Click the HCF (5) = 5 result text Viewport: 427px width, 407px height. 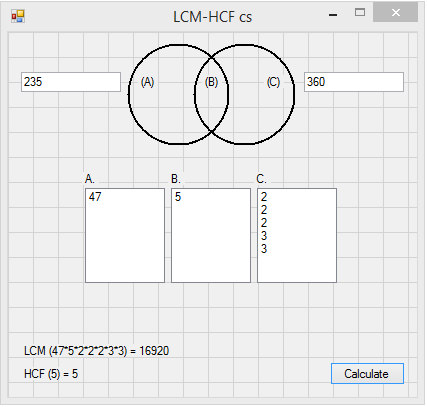(x=51, y=374)
